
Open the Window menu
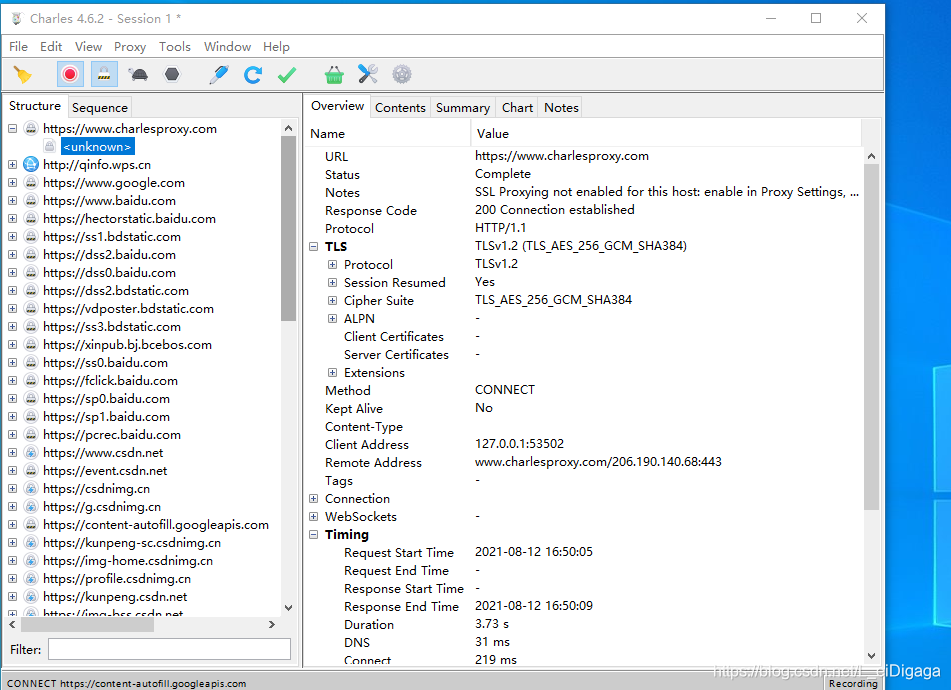[227, 47]
